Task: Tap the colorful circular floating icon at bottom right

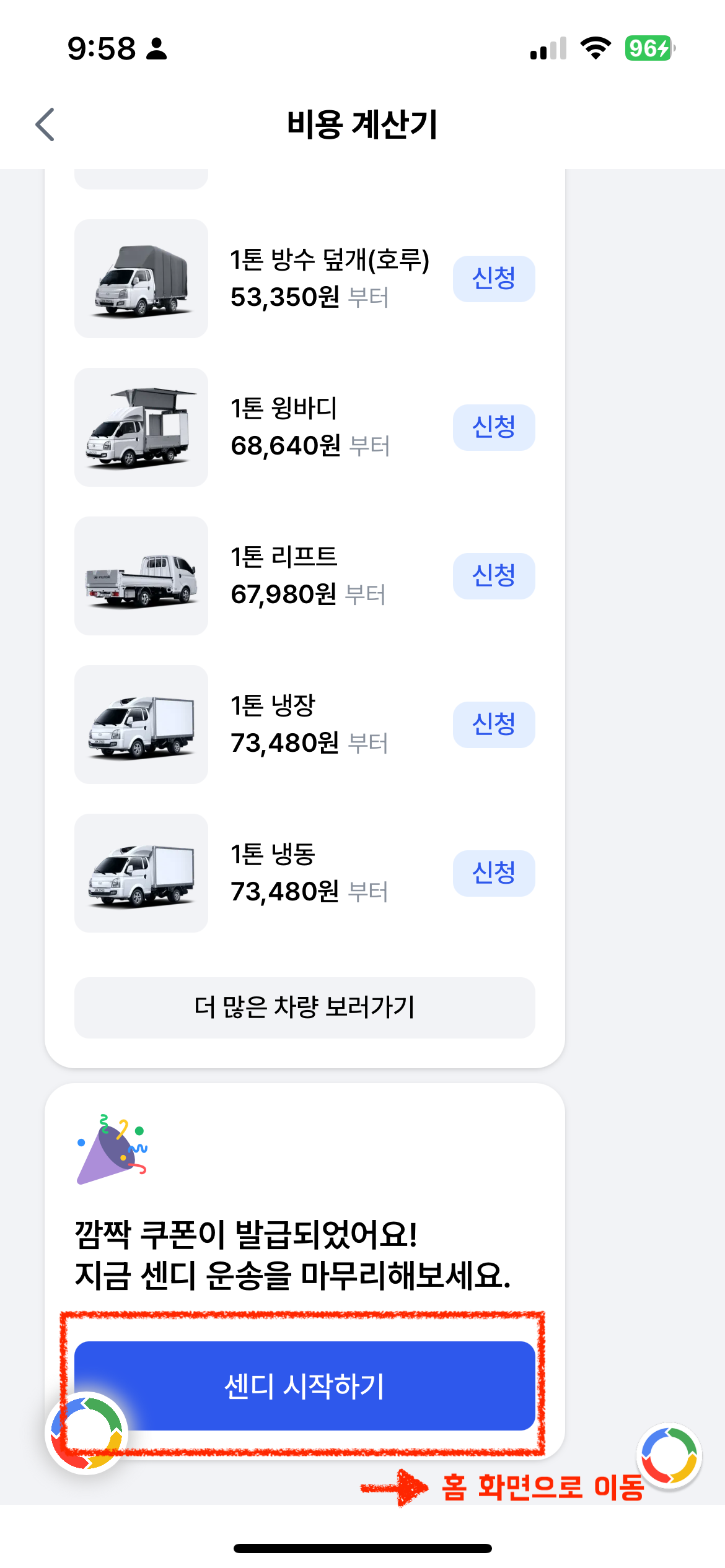Action: coord(669,1457)
